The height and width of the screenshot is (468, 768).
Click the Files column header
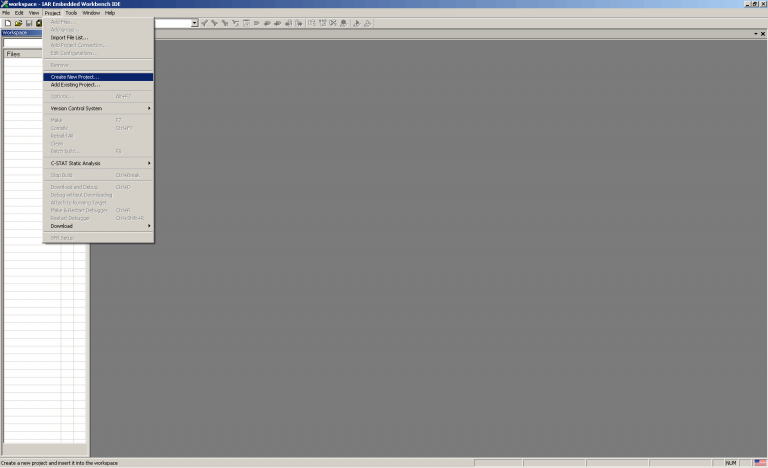coord(20,54)
